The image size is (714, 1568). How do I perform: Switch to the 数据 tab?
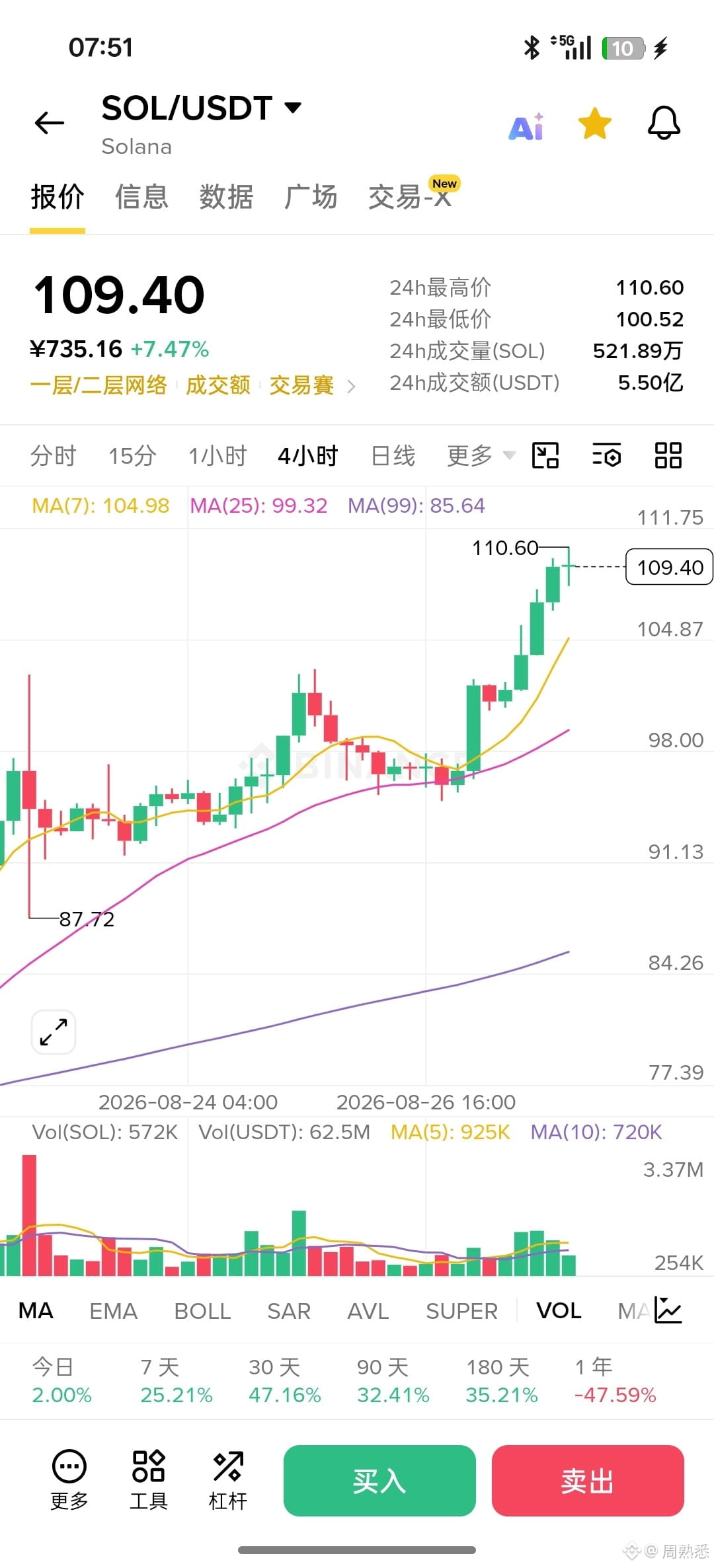pos(226,197)
